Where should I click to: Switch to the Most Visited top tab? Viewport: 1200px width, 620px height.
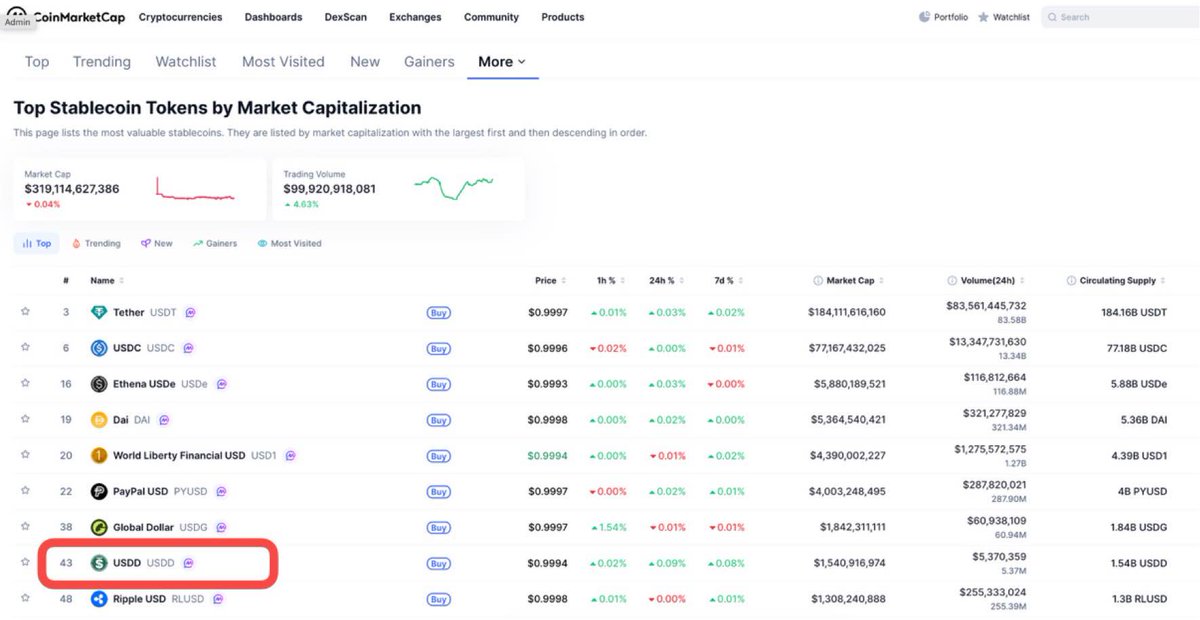(x=283, y=62)
